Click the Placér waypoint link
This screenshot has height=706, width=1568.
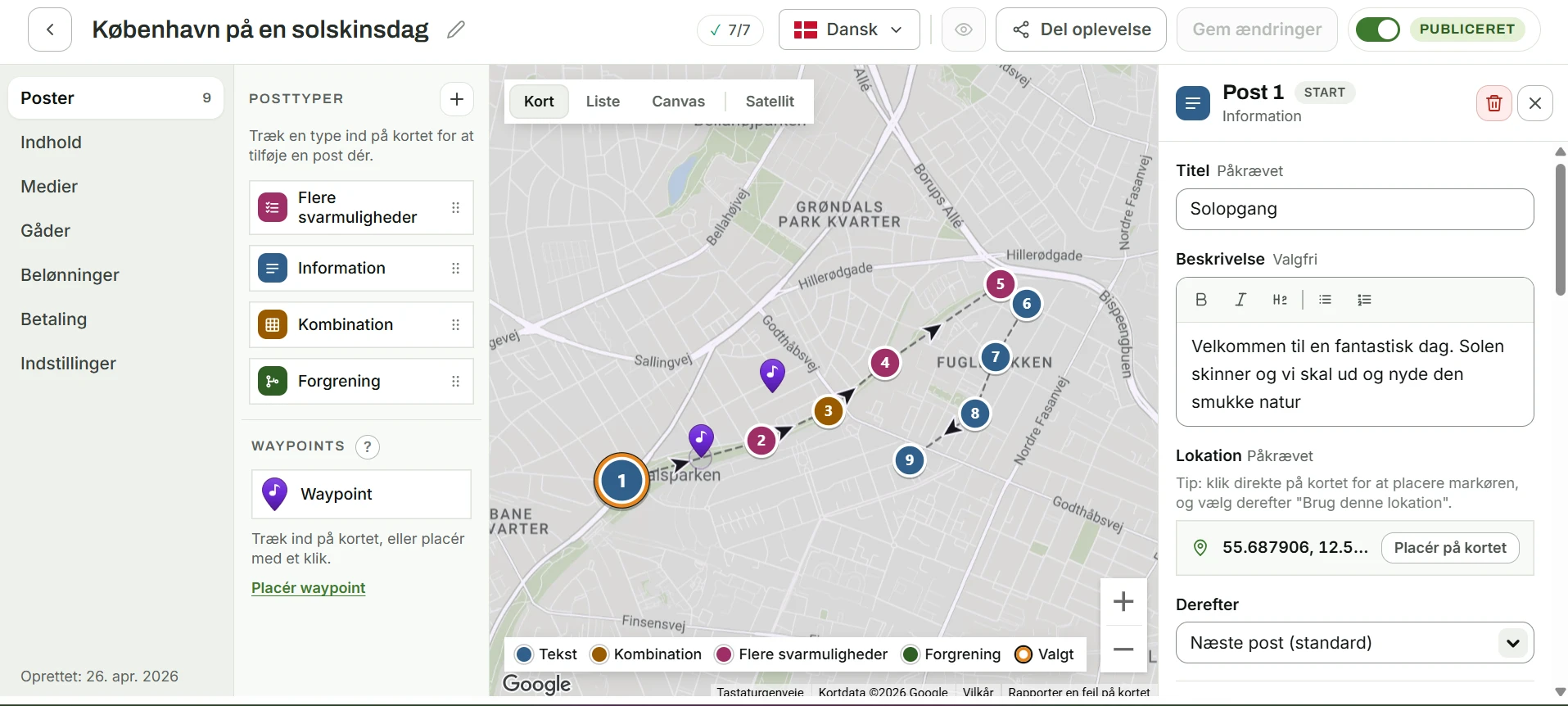(x=309, y=588)
